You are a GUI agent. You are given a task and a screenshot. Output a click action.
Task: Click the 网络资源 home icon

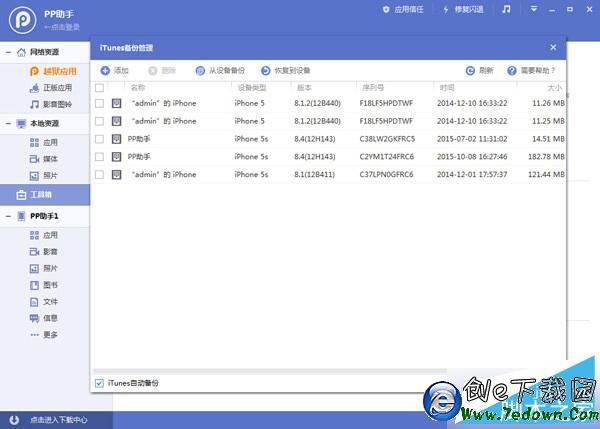click(x=21, y=52)
